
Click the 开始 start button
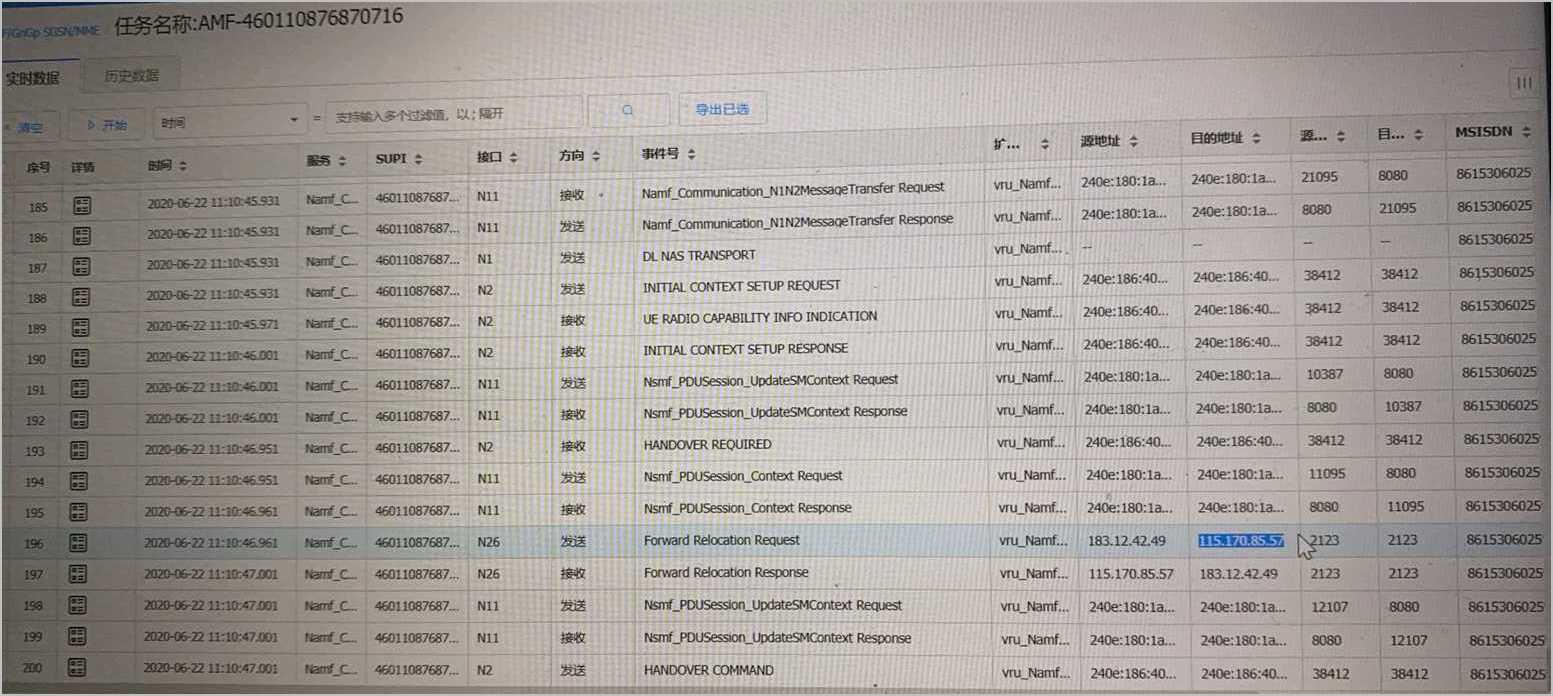[106, 125]
